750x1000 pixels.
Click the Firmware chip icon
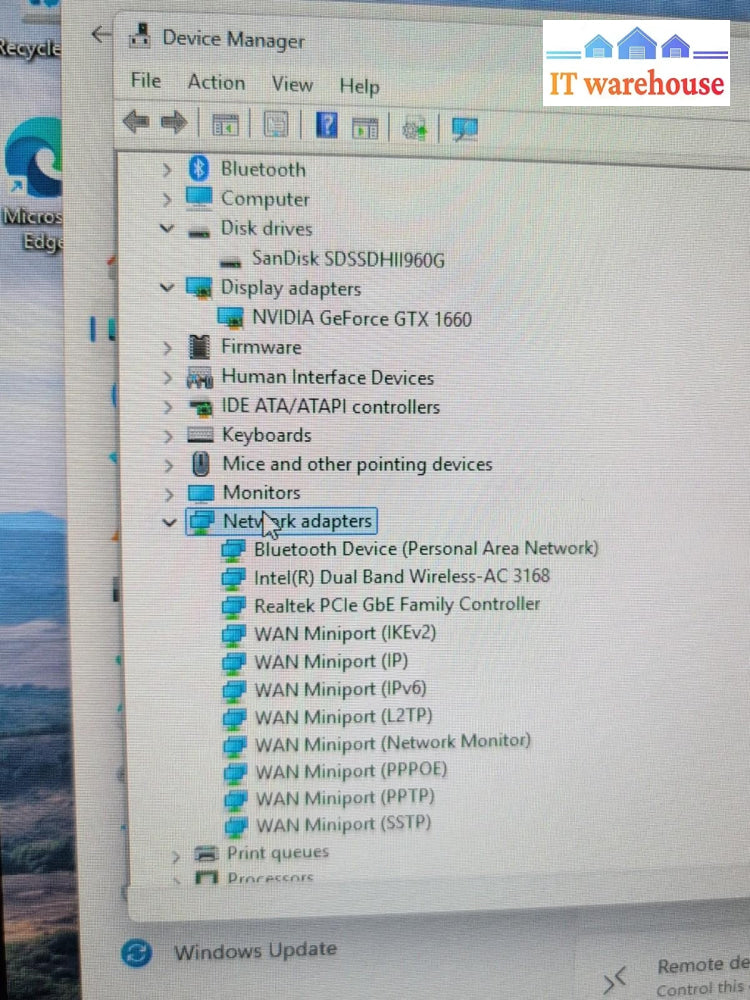[200, 347]
